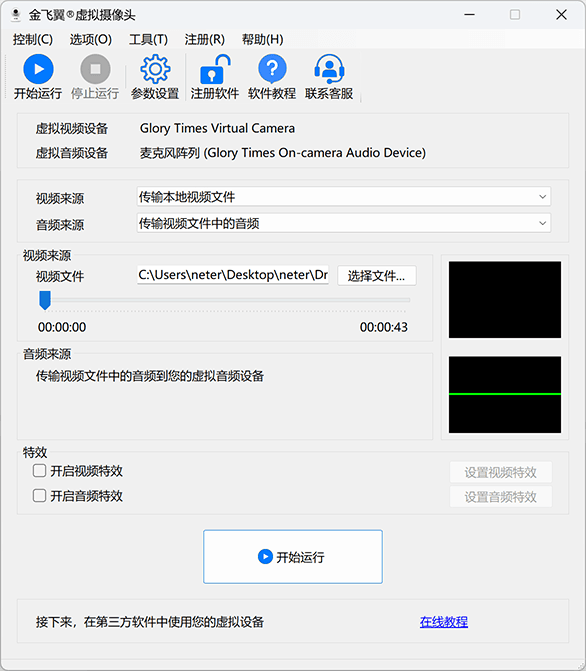Open 参数设置 gear icon
The image size is (586, 671).
pyautogui.click(x=155, y=69)
